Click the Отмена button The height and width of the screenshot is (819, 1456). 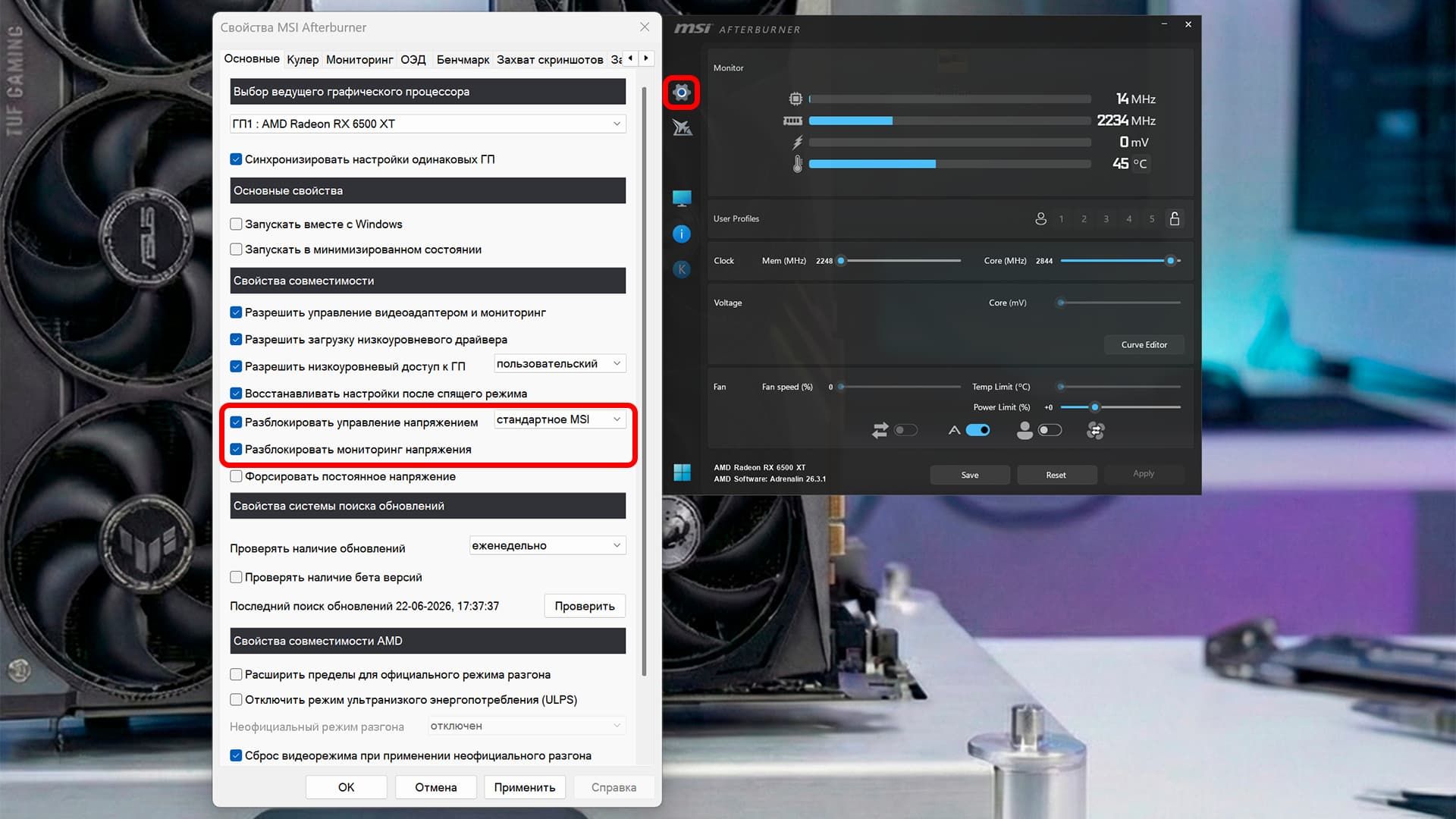[x=436, y=787]
